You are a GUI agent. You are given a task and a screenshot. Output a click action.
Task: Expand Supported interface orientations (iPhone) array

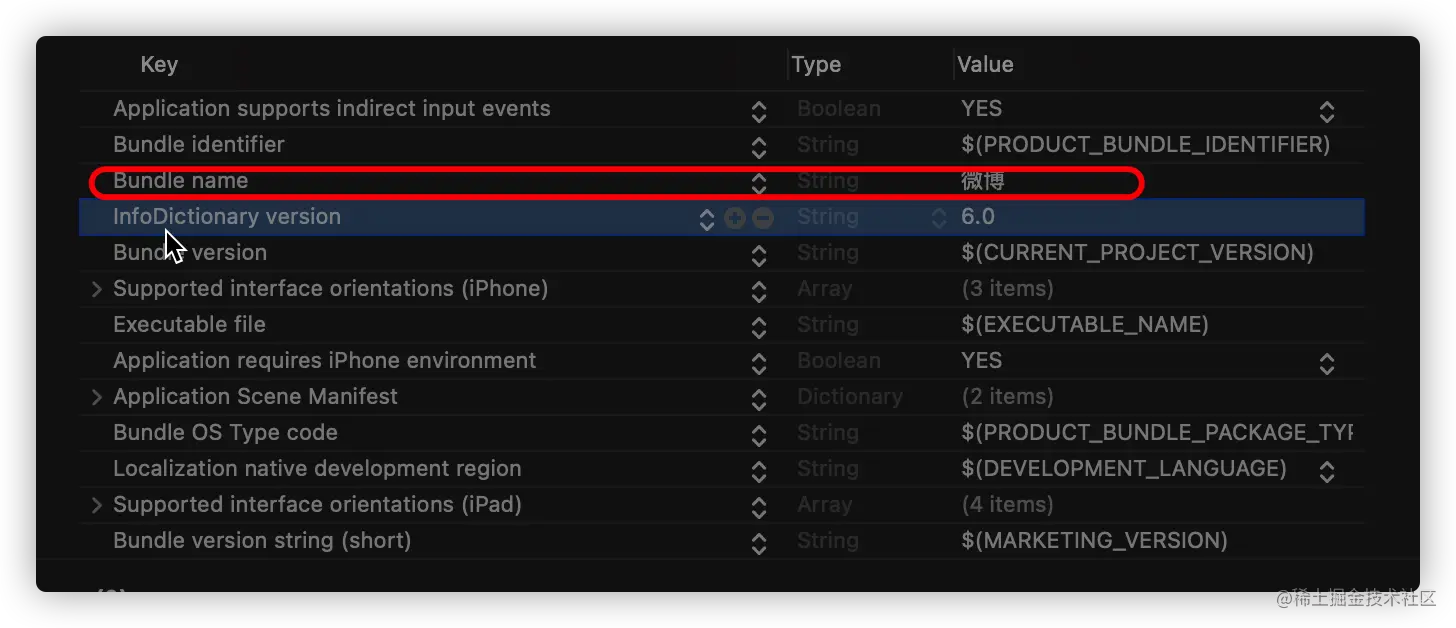[x=97, y=289]
